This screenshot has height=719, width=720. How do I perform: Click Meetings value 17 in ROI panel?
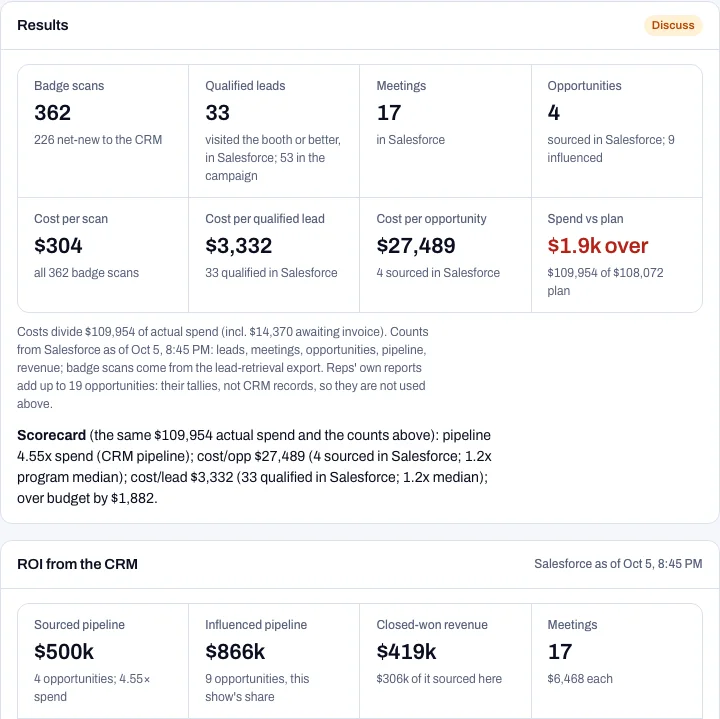click(x=560, y=652)
